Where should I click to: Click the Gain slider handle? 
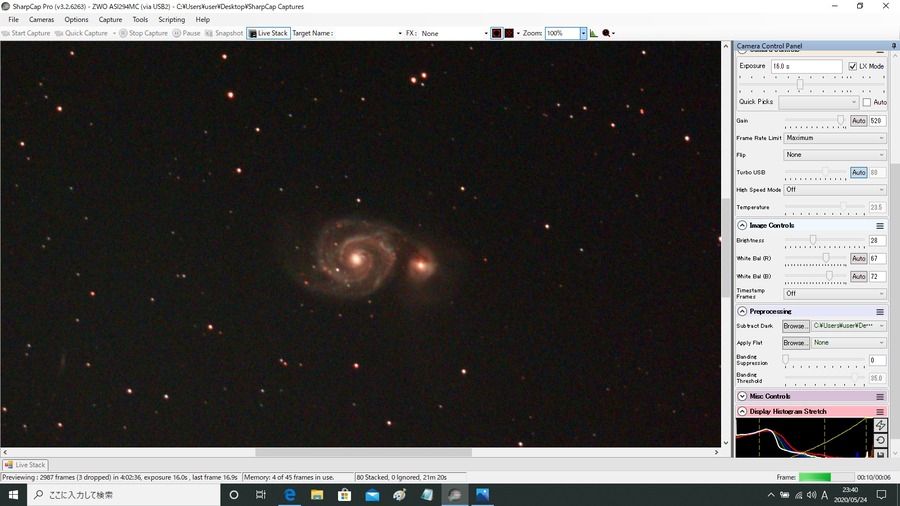click(x=840, y=120)
